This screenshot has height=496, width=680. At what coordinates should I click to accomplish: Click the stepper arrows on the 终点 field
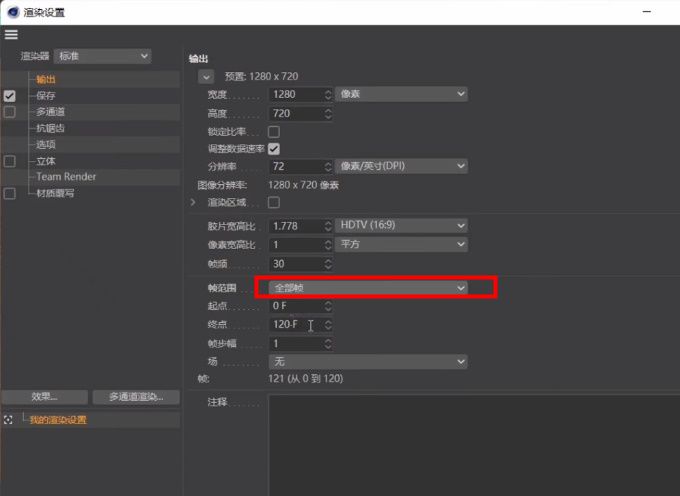328,325
